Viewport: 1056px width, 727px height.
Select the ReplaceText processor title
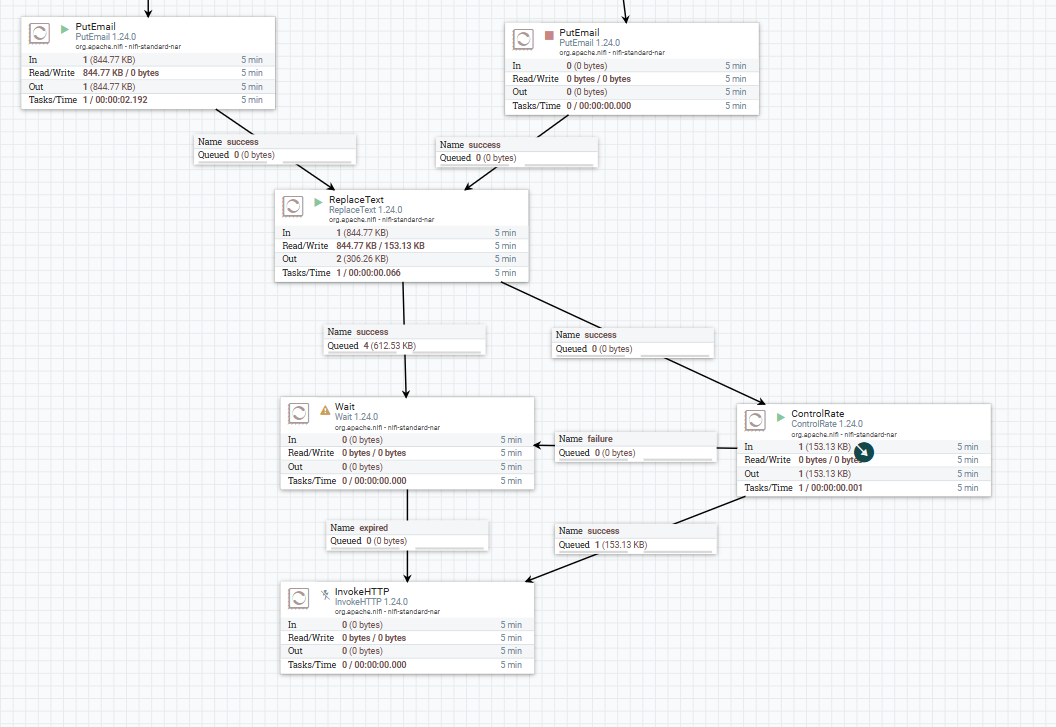click(x=356, y=199)
